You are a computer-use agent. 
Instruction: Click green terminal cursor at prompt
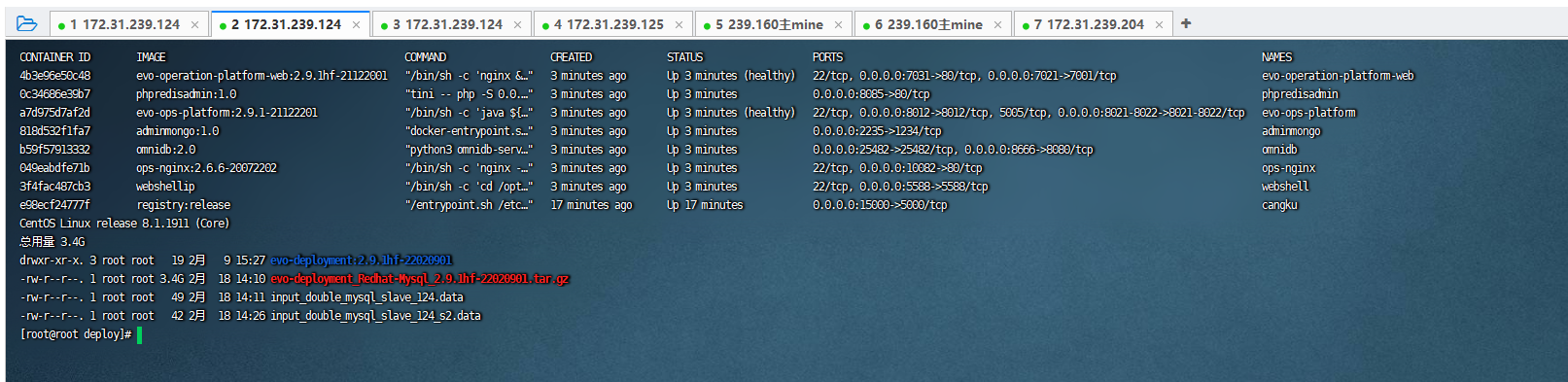(140, 334)
